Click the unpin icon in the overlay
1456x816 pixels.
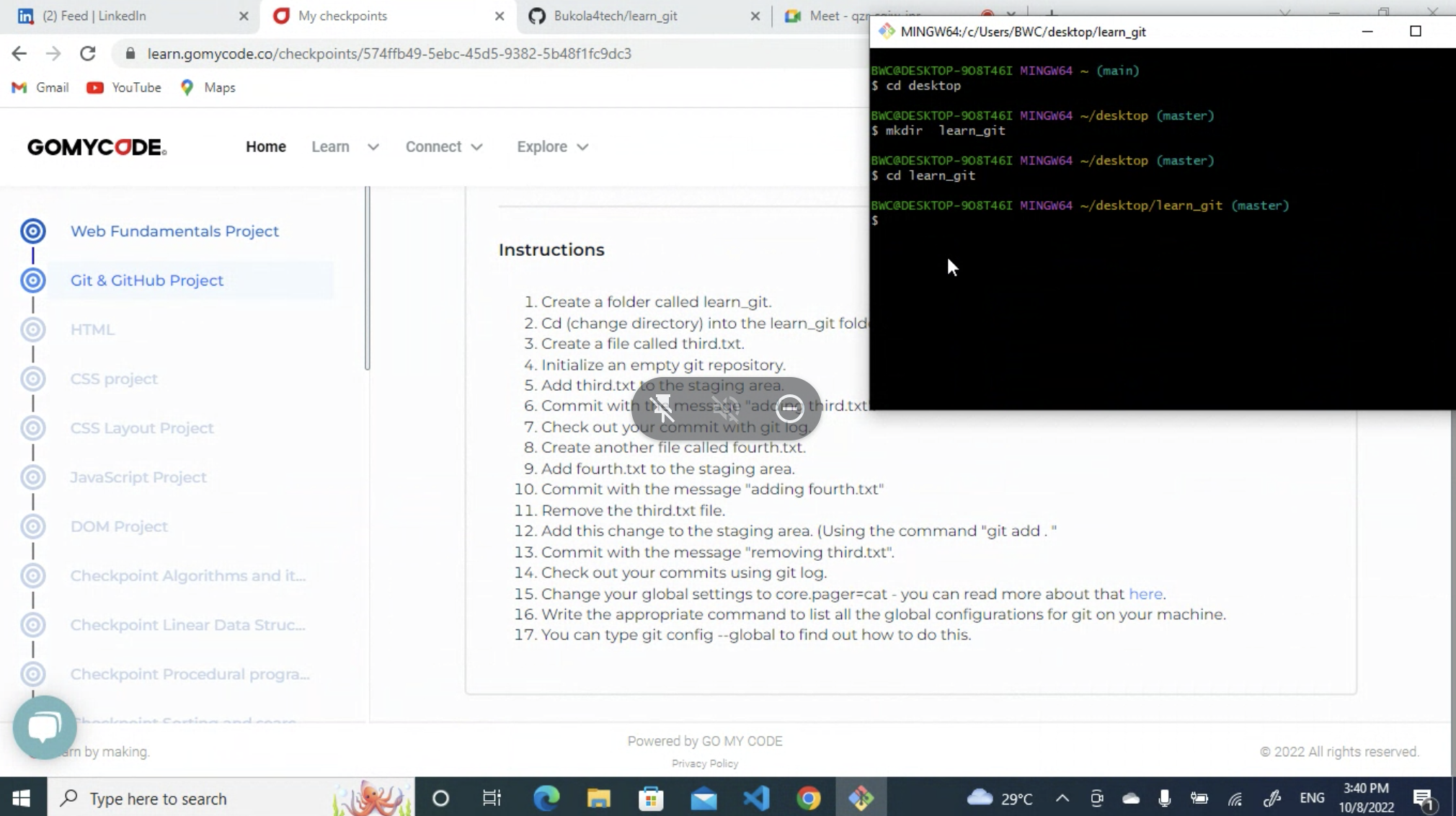(x=662, y=409)
